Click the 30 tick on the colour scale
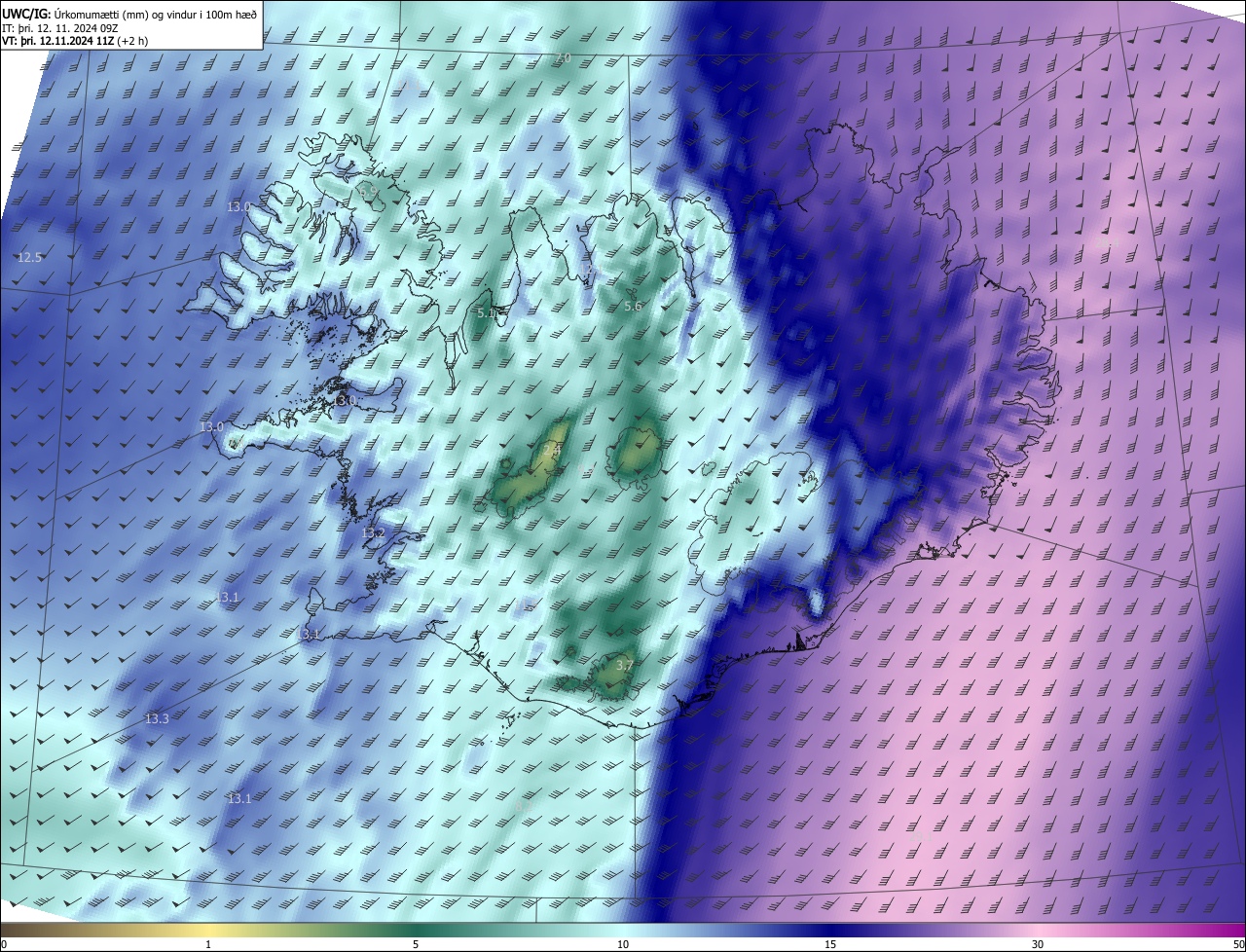The height and width of the screenshot is (952, 1246). point(1038,944)
